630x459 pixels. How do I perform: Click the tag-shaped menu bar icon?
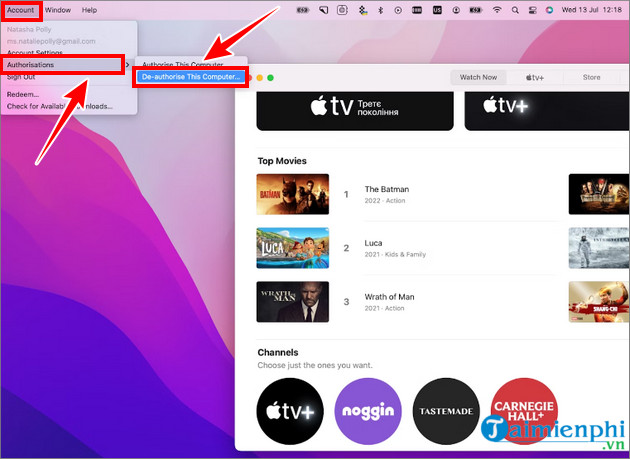pos(323,10)
